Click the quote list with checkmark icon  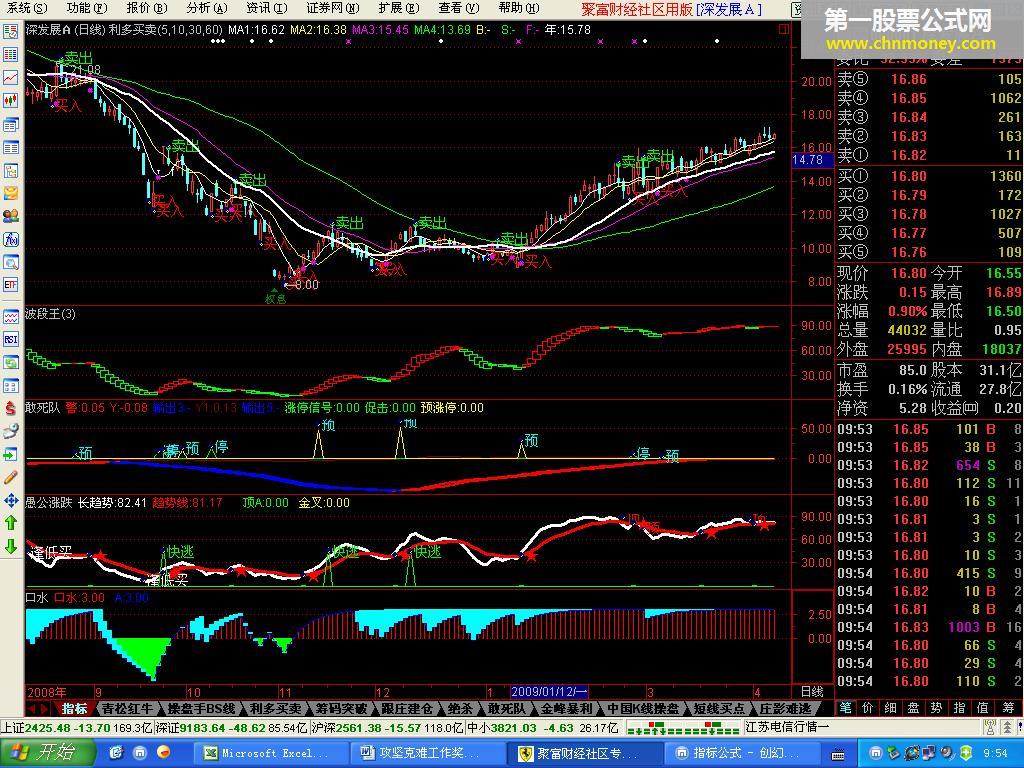pyautogui.click(x=10, y=31)
